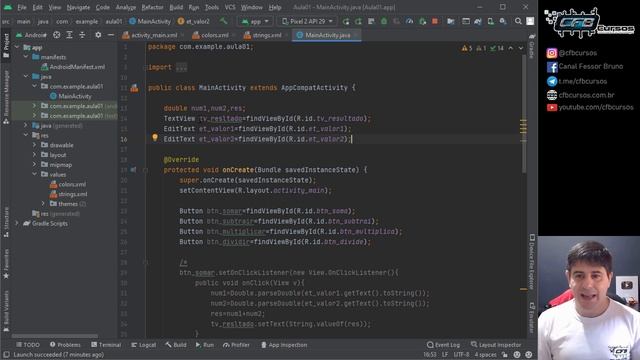The width and height of the screenshot is (640, 360).
Task: Open the Terminal tool window
Action: [106, 345]
